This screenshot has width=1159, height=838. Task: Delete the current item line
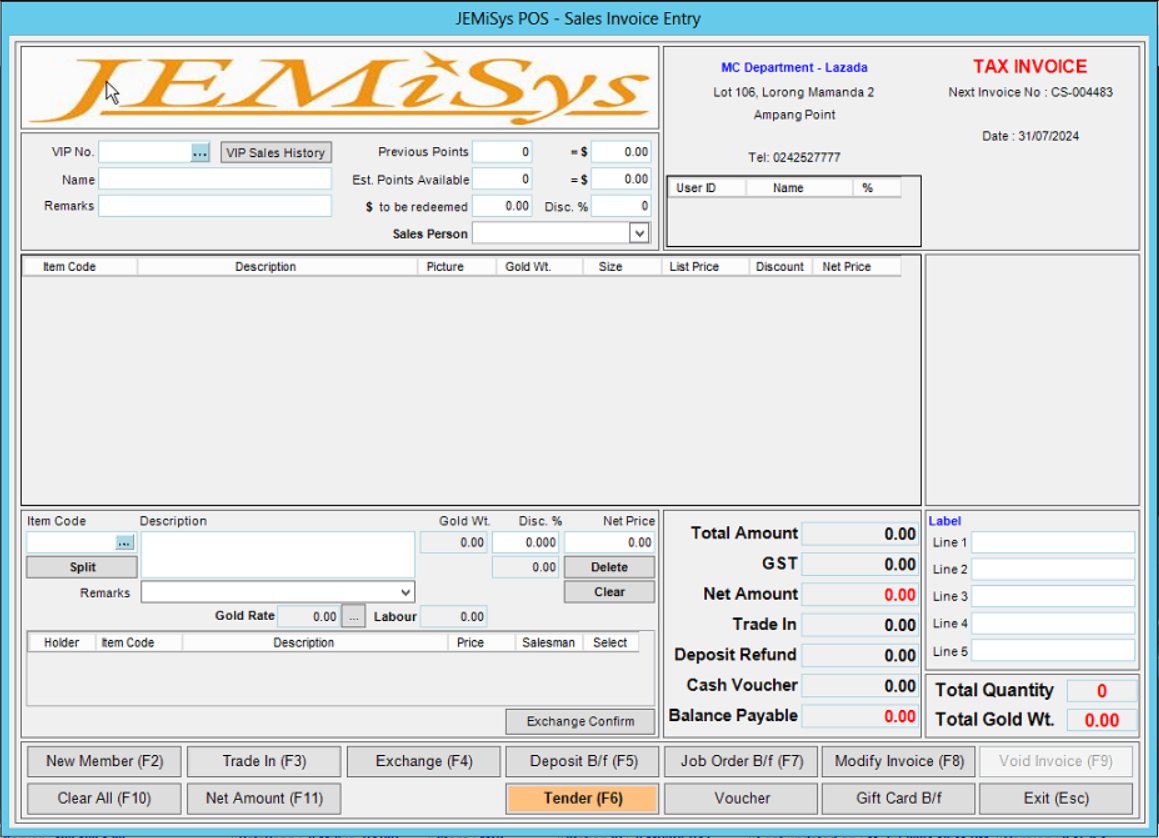(x=608, y=567)
